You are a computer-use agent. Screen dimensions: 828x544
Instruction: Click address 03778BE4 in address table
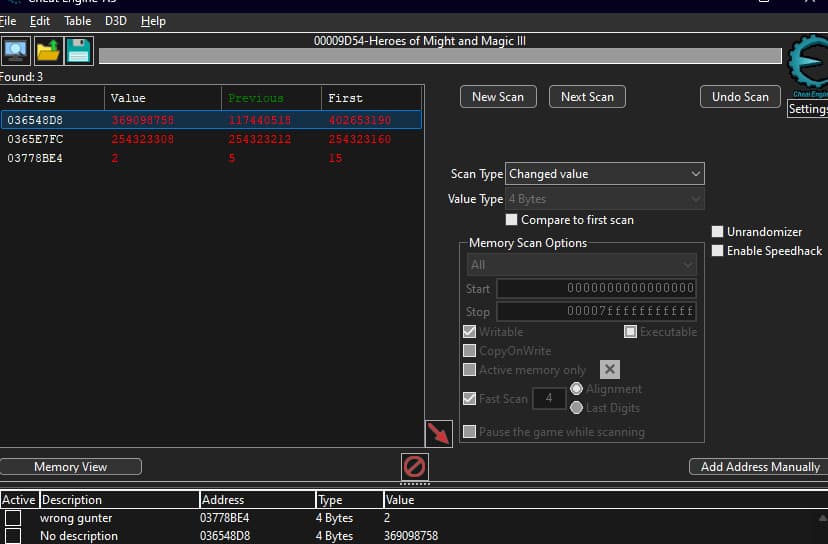pos(224,518)
